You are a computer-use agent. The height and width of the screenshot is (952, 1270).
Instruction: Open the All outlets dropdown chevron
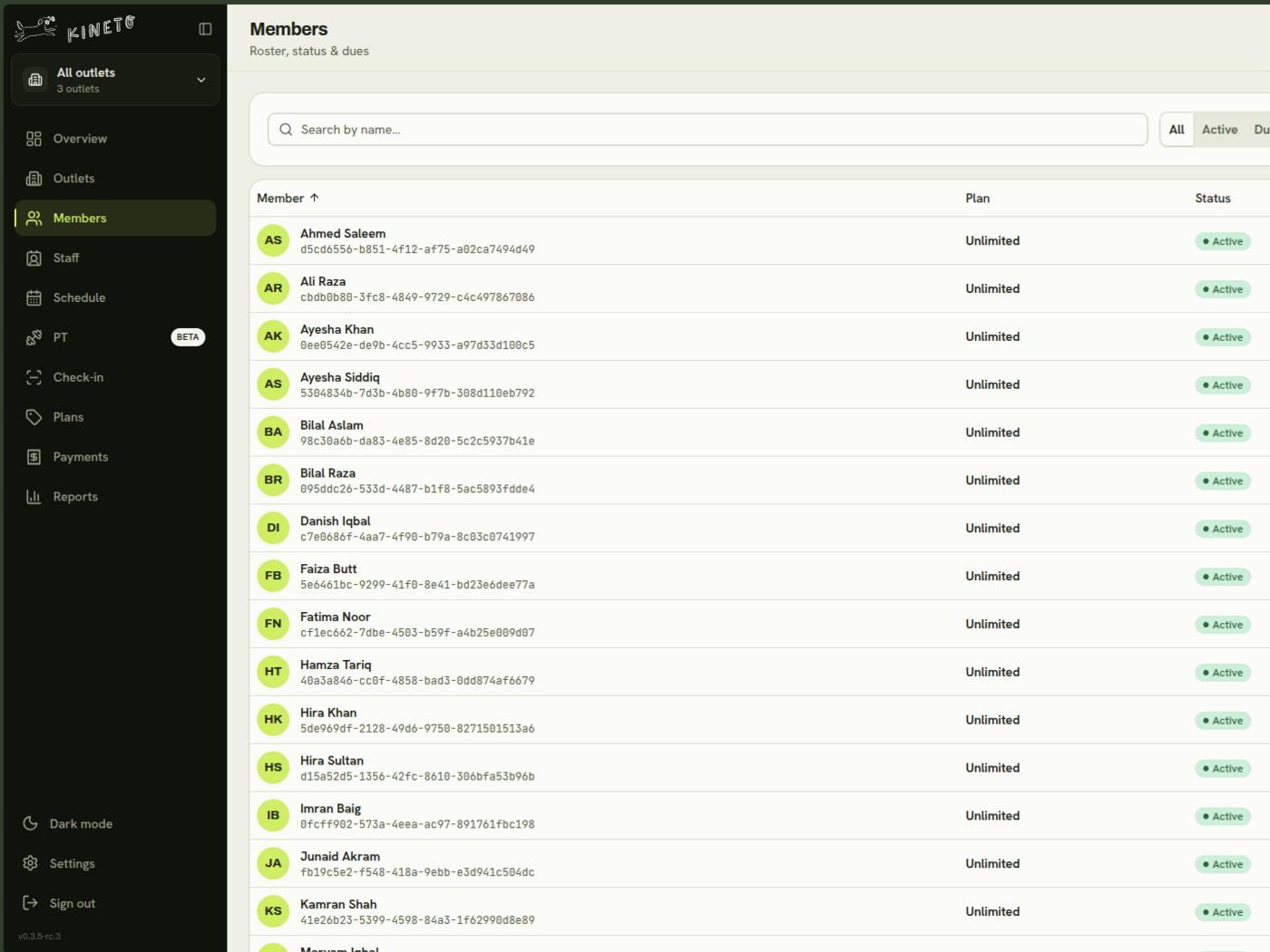tap(201, 80)
